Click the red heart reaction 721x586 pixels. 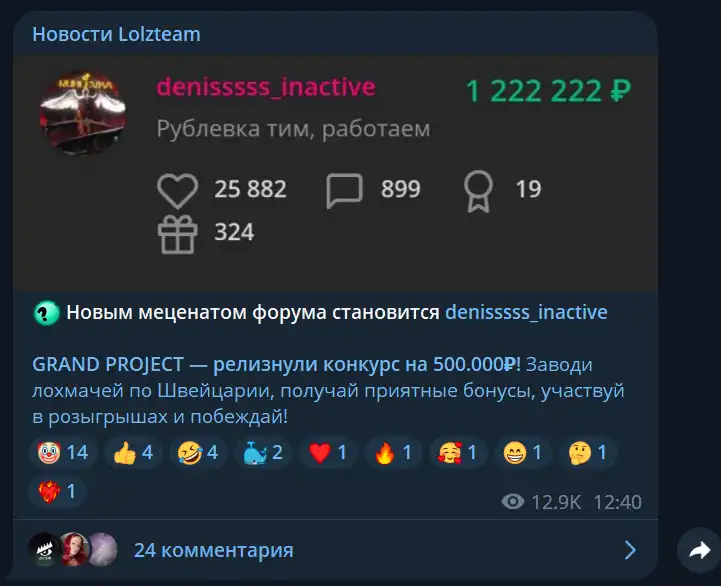328,453
